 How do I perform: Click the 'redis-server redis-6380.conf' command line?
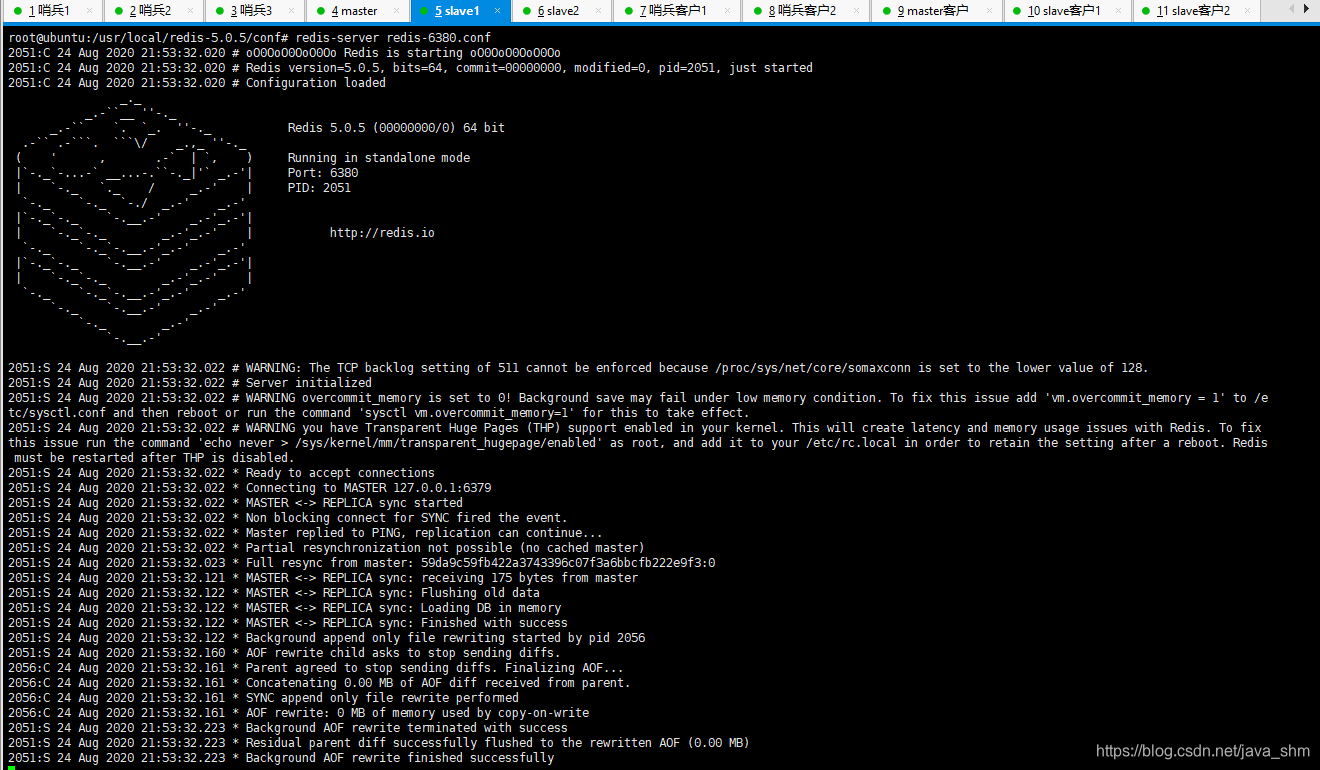point(393,38)
